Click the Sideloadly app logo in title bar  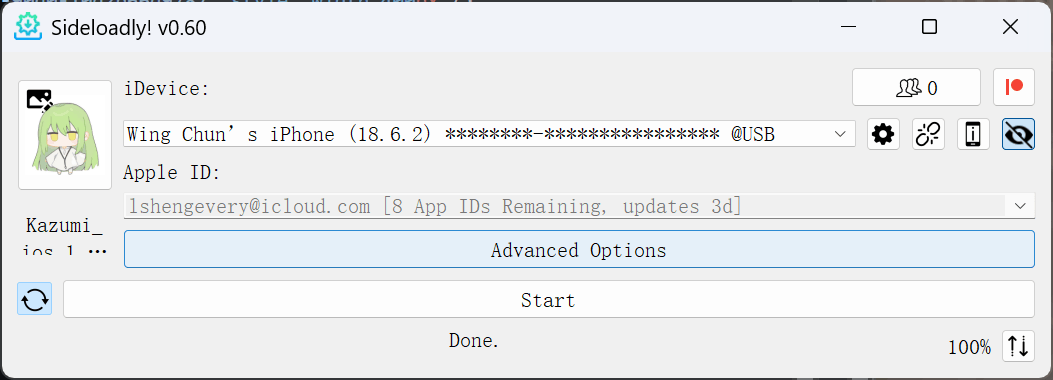click(28, 27)
